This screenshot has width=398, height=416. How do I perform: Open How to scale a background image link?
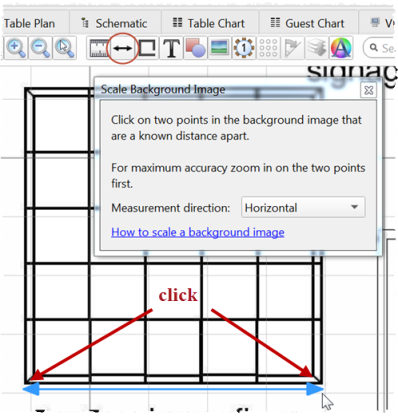198,232
